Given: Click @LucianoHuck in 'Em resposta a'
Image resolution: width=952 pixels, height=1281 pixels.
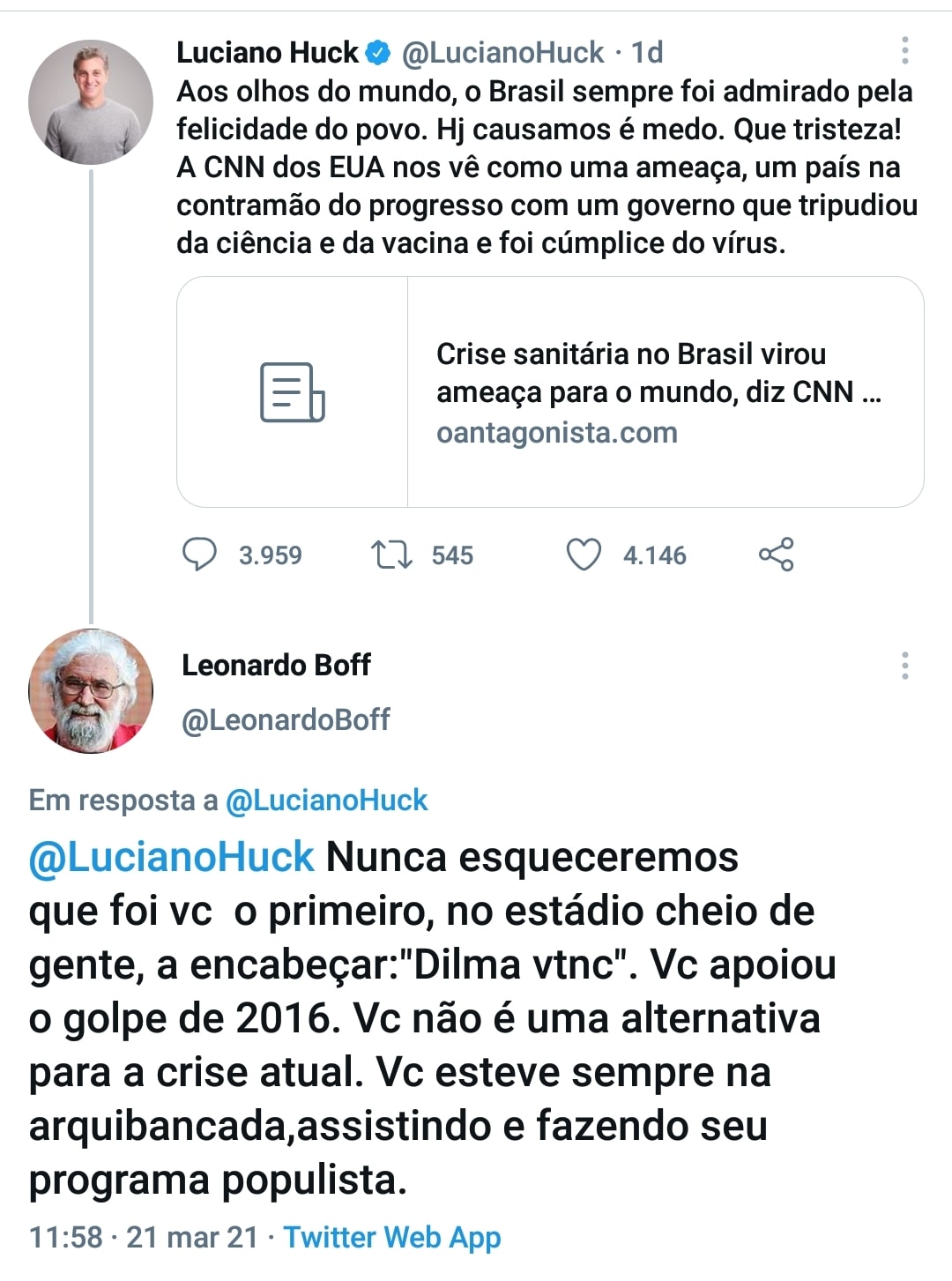Looking at the screenshot, I should point(326,800).
